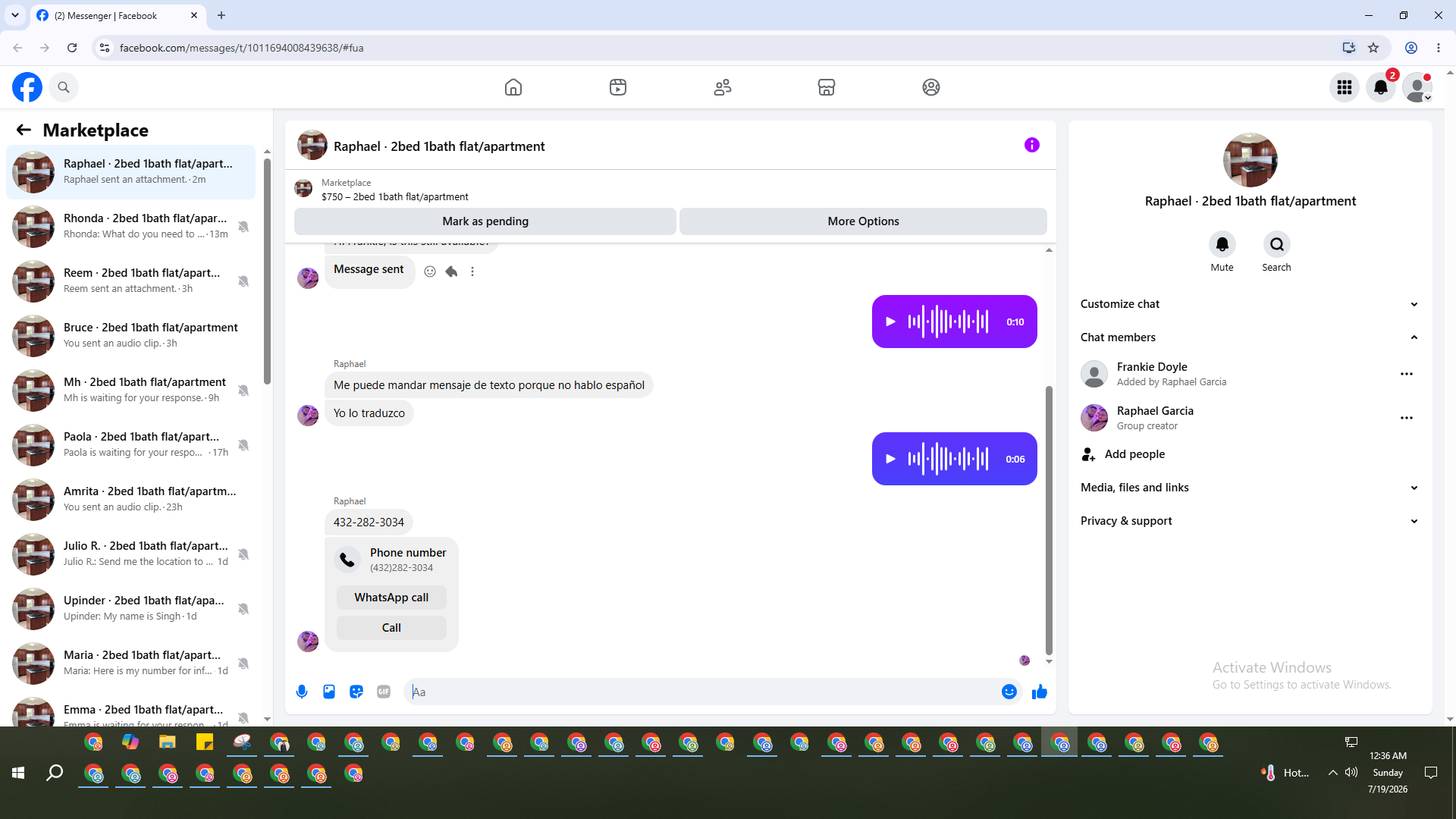The height and width of the screenshot is (819, 1456).
Task: Open the Julio R. conversation
Action: pyautogui.click(x=130, y=554)
